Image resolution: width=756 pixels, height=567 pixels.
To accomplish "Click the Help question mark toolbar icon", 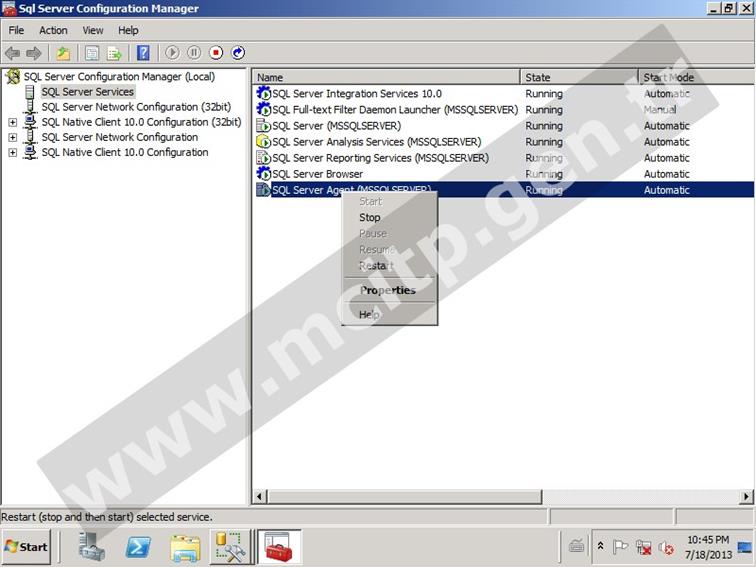I will [x=143, y=53].
